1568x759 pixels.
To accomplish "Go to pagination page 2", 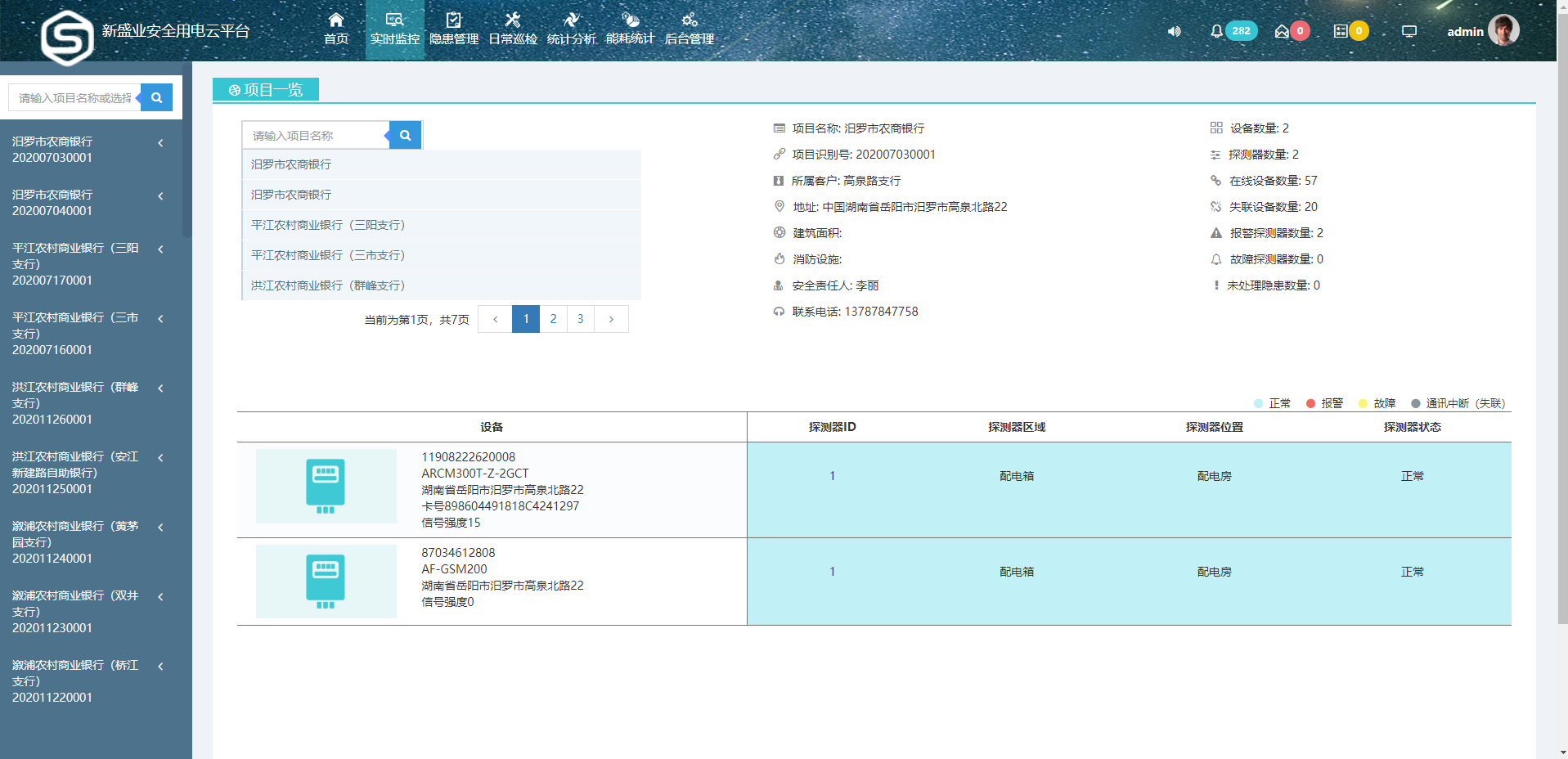I will [x=553, y=319].
